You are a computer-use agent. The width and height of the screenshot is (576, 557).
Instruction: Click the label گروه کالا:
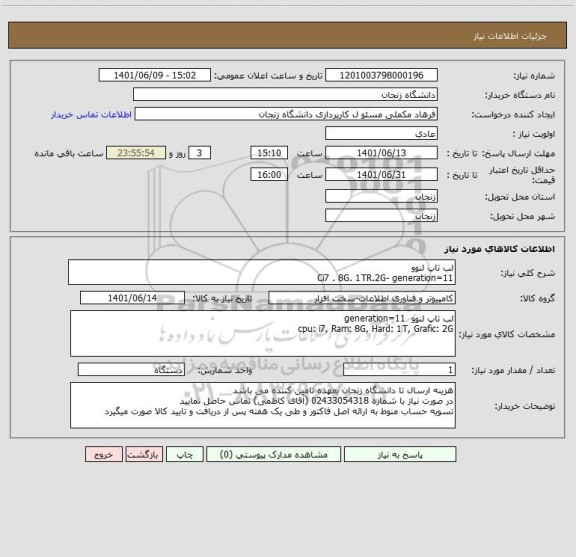(x=537, y=298)
